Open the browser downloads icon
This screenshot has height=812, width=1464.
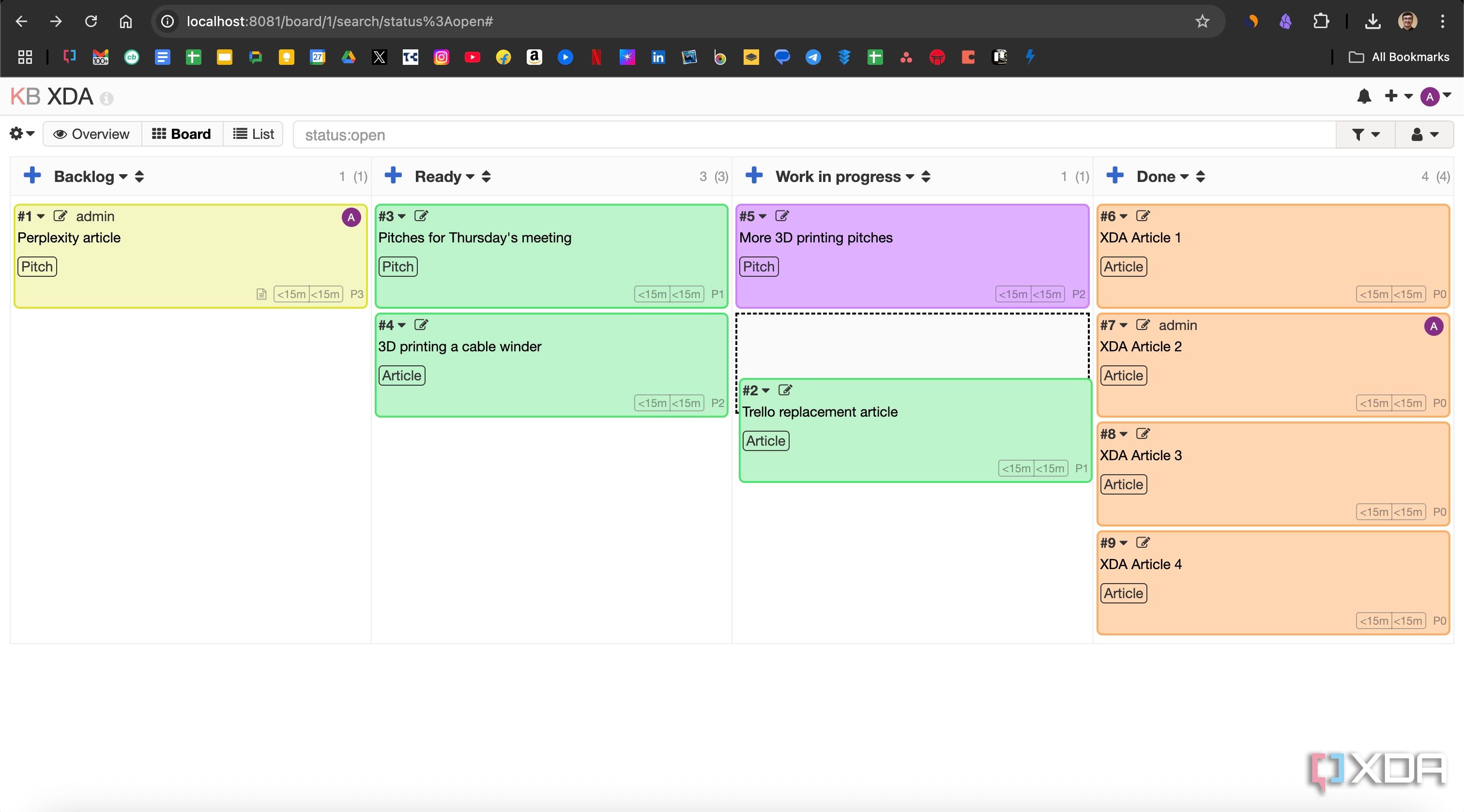1372,22
